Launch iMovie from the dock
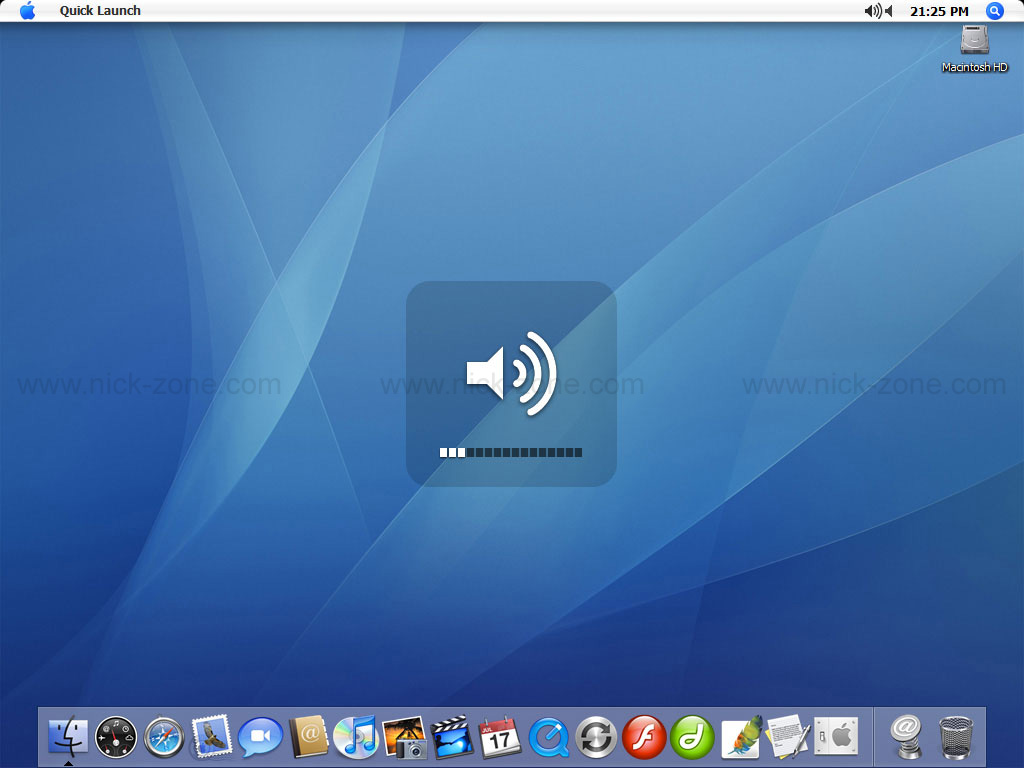Image resolution: width=1024 pixels, height=768 pixels. point(452,737)
